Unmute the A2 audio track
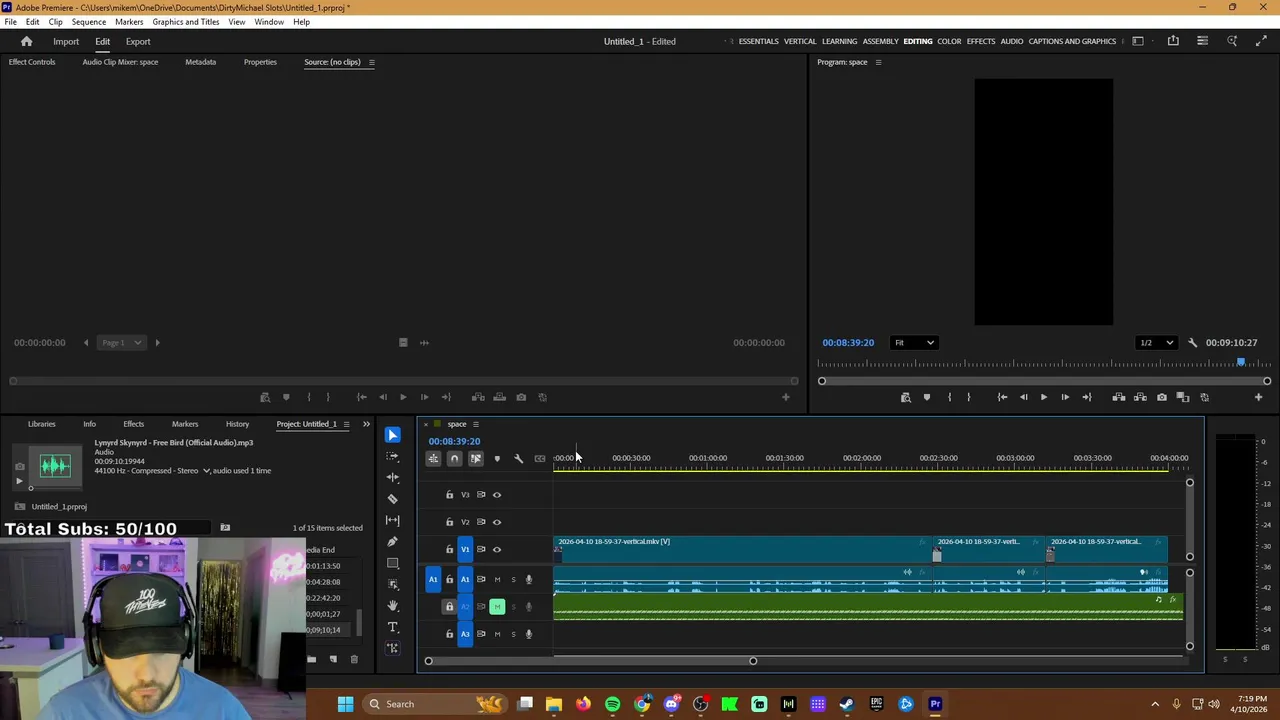Screen dimensions: 1280x720 tap(497, 606)
